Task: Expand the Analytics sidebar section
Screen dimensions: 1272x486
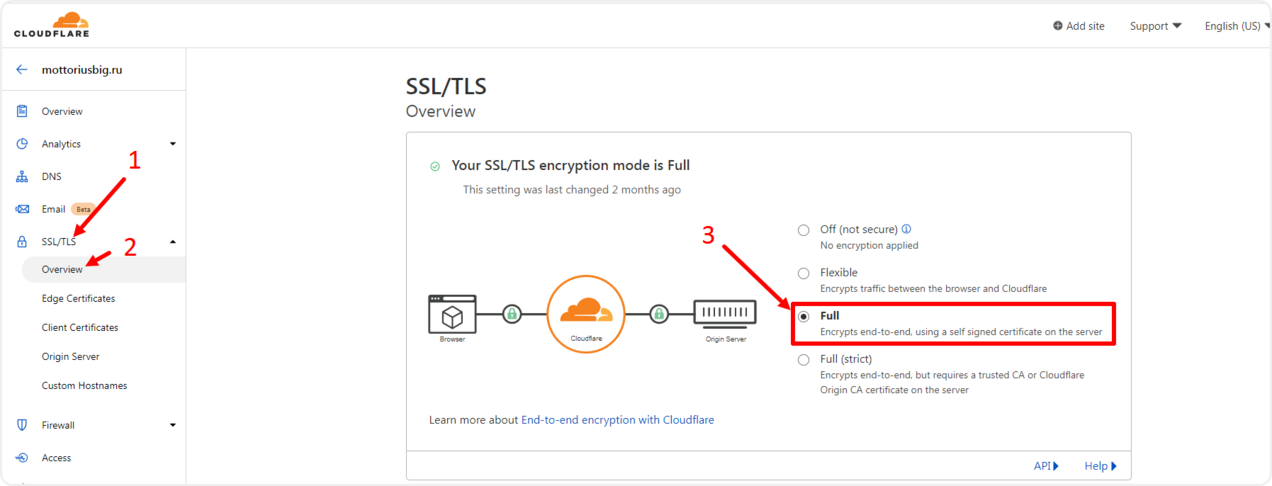Action: coord(173,144)
